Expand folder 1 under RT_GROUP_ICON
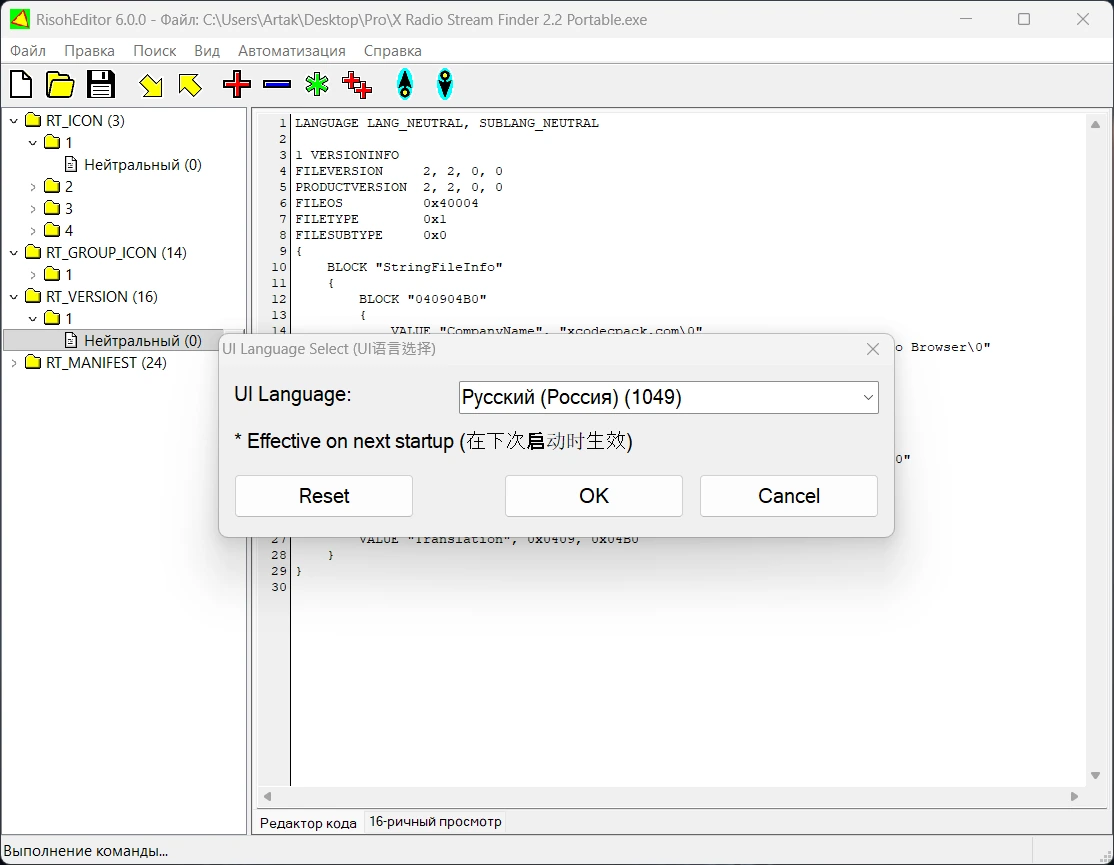Viewport: 1114px width, 865px height. pyautogui.click(x=33, y=275)
